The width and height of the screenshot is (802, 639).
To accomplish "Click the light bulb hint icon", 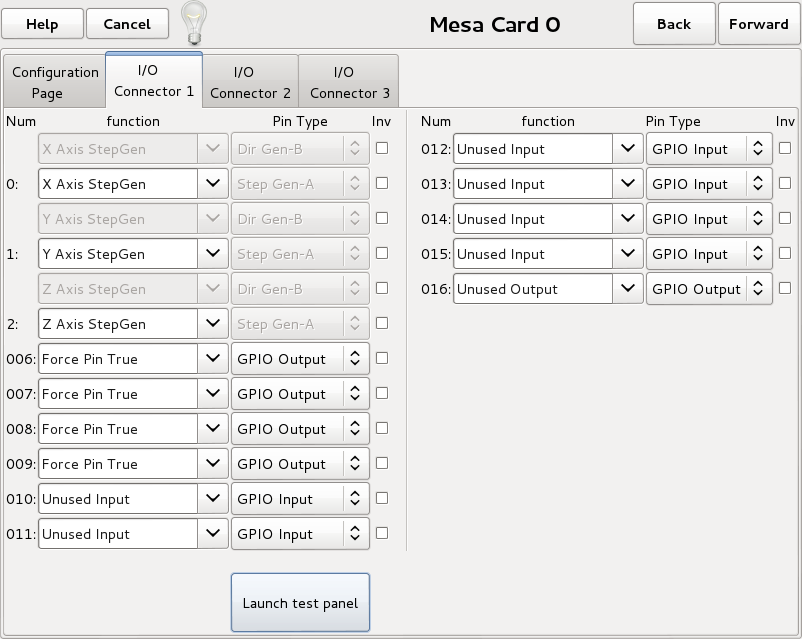I will (194, 23).
